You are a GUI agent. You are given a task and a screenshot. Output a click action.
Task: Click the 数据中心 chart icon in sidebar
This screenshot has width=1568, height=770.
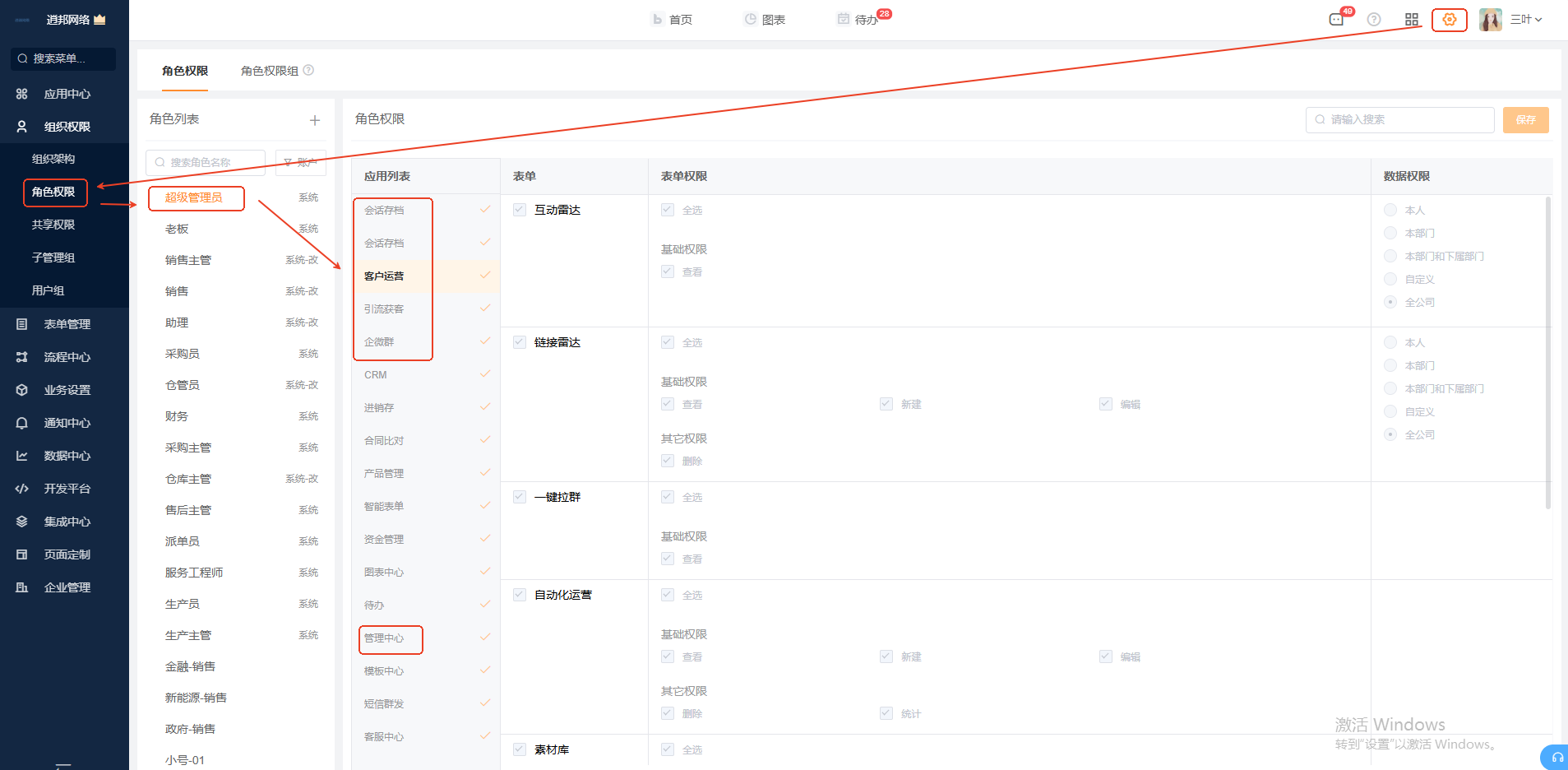click(x=22, y=456)
